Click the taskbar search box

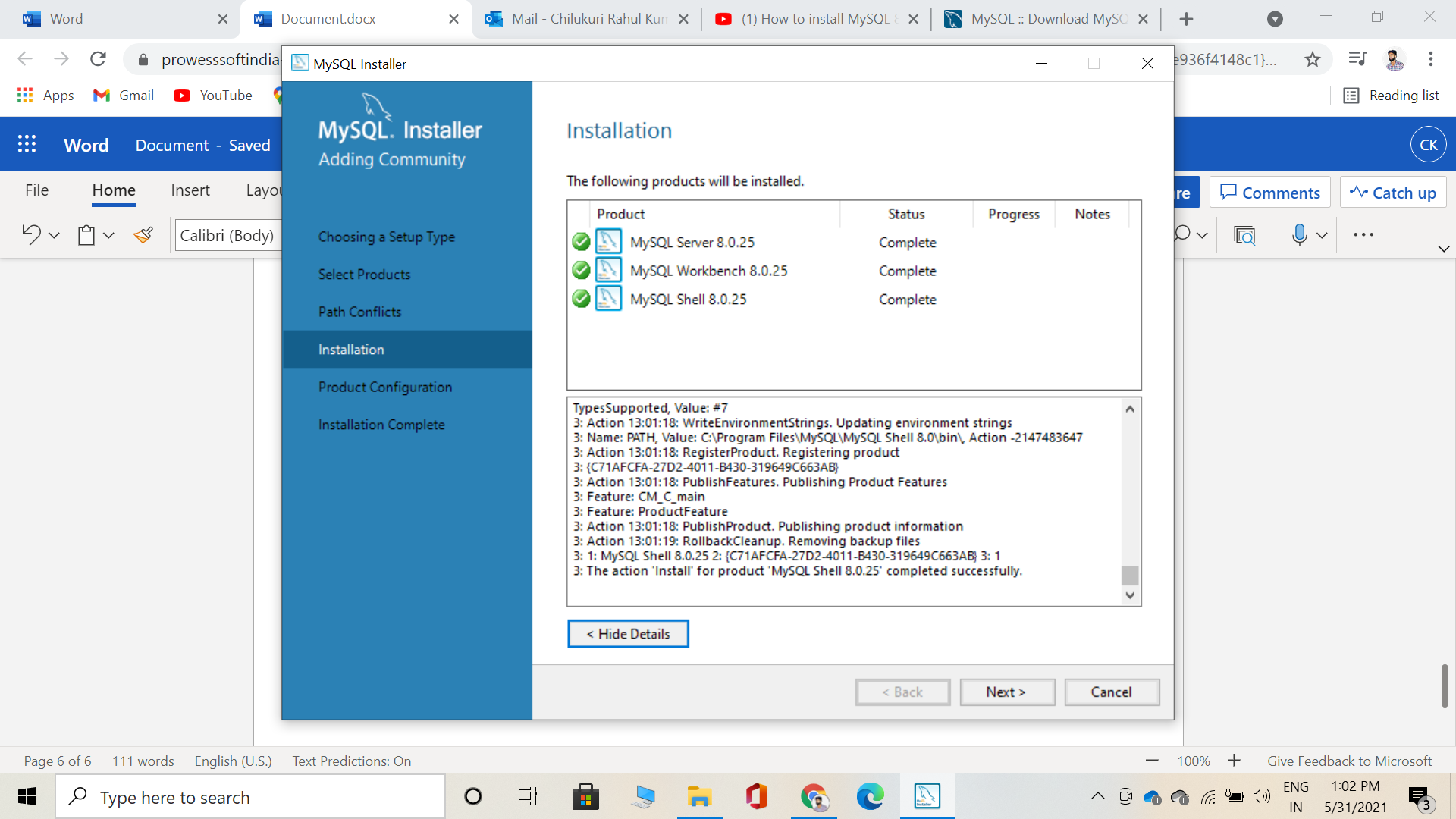coord(250,797)
